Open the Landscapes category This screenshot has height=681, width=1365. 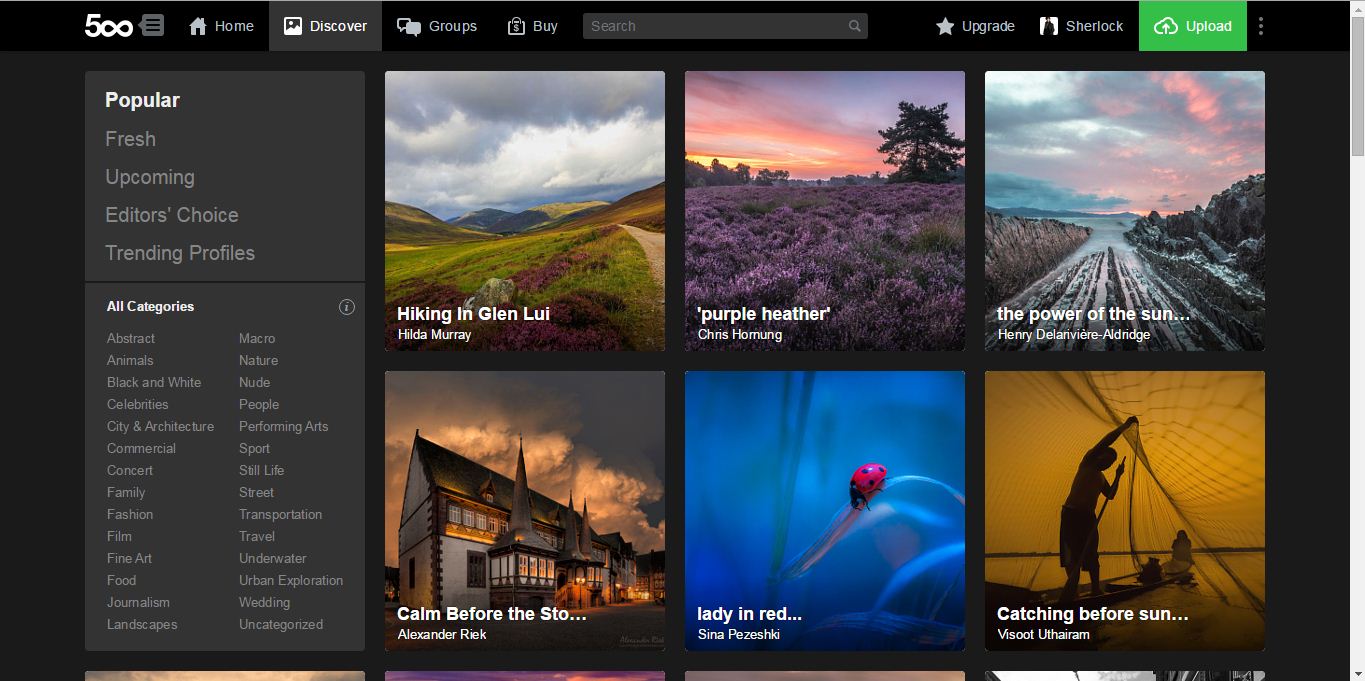pyautogui.click(x=141, y=624)
